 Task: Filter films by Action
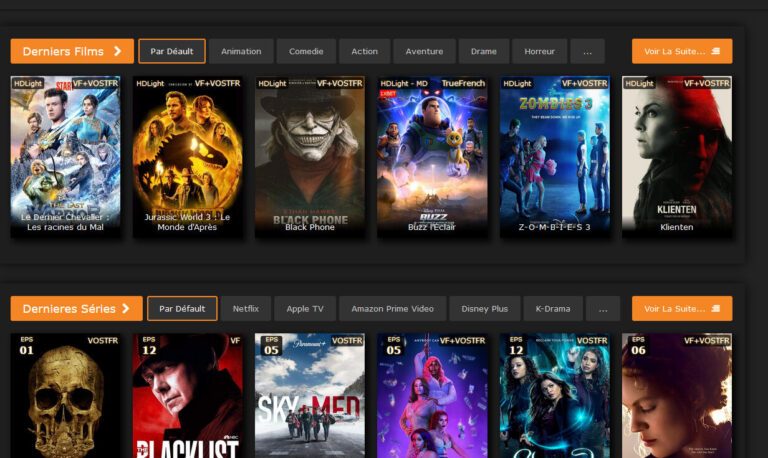point(364,51)
